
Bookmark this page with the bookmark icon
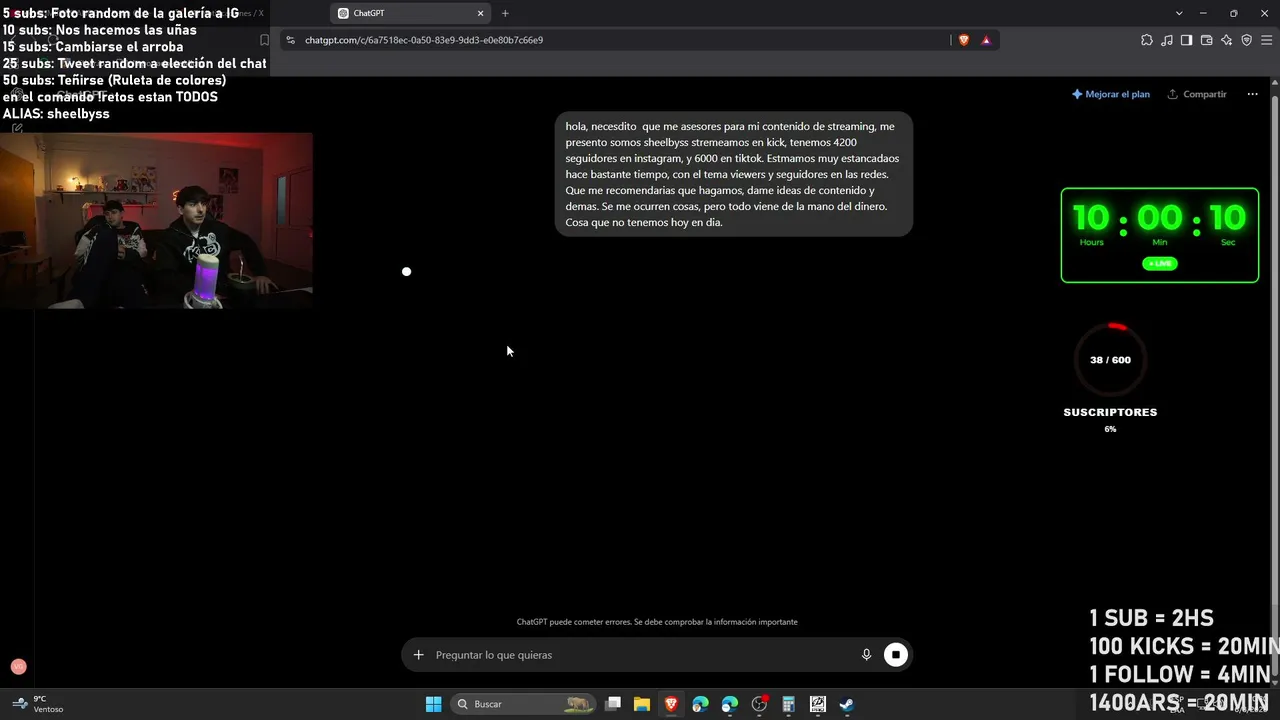tap(264, 40)
